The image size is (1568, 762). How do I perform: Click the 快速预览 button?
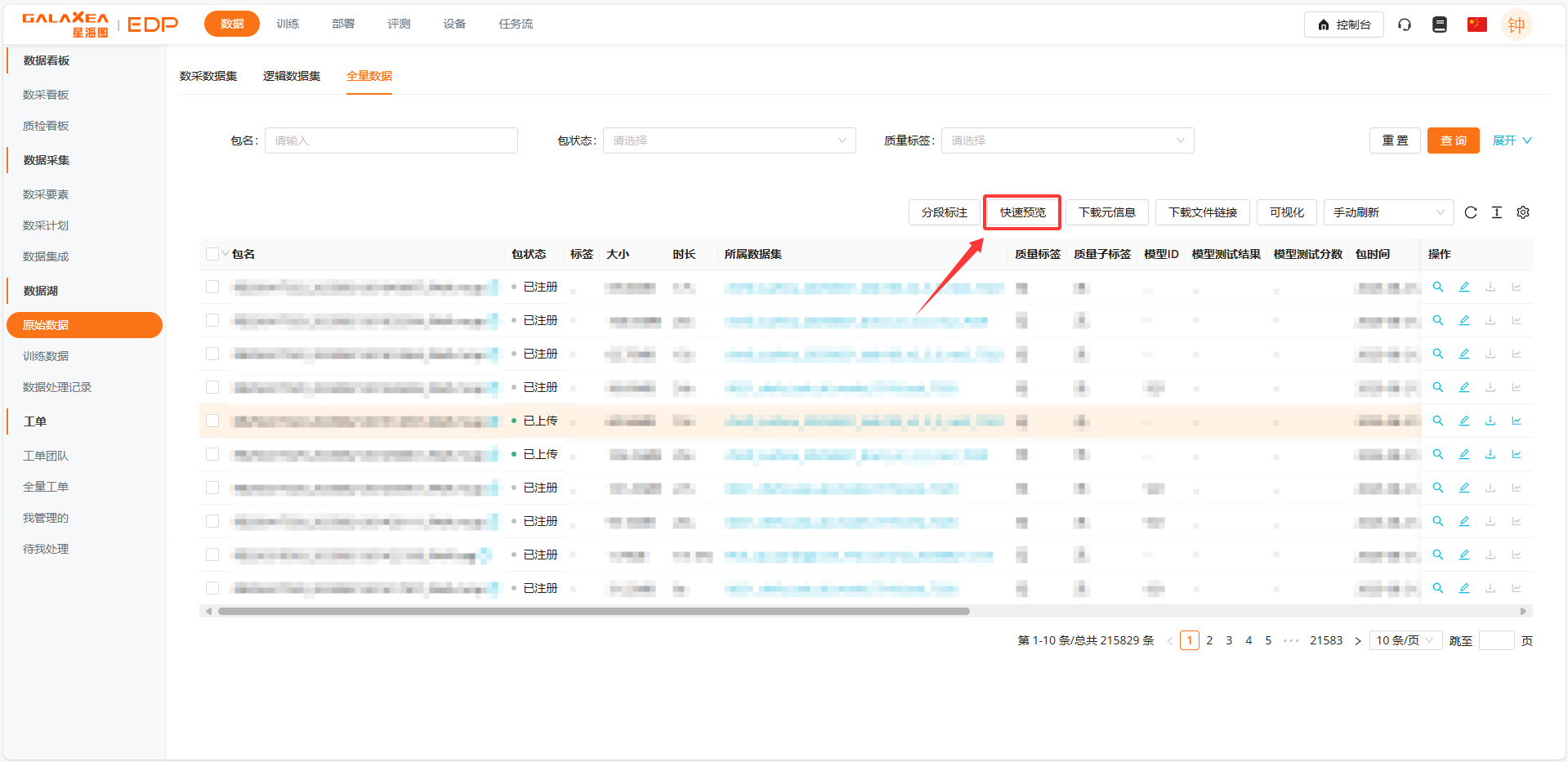pyautogui.click(x=1022, y=212)
